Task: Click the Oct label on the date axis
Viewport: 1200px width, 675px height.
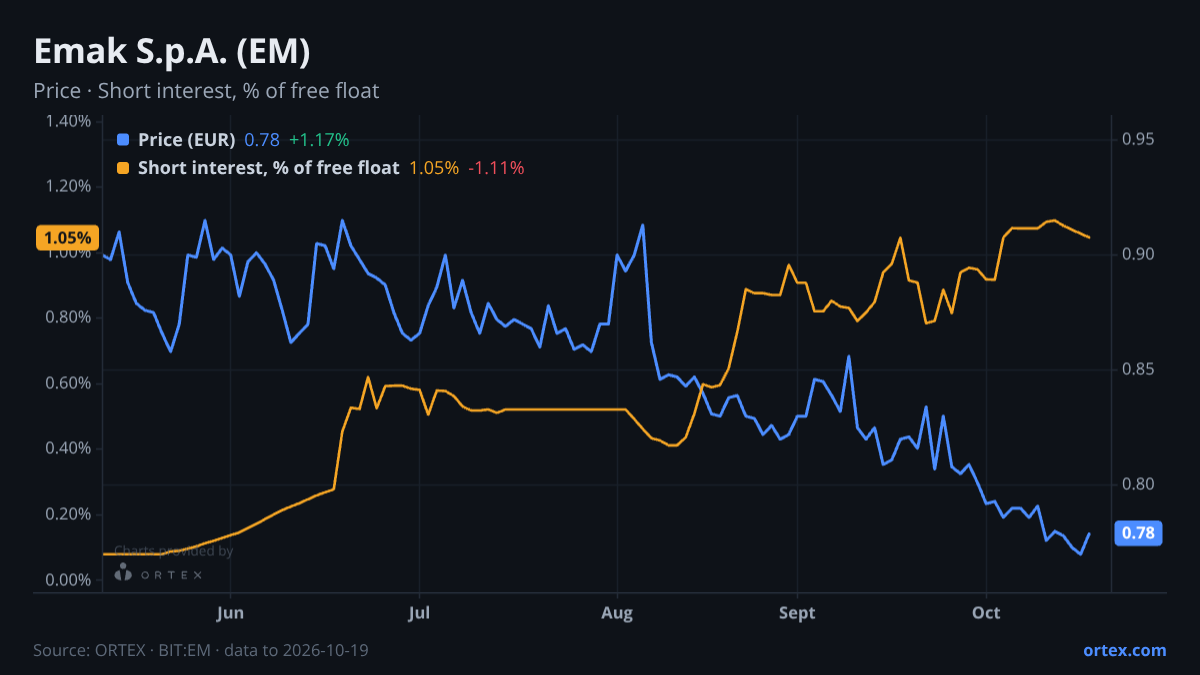Action: [x=986, y=612]
